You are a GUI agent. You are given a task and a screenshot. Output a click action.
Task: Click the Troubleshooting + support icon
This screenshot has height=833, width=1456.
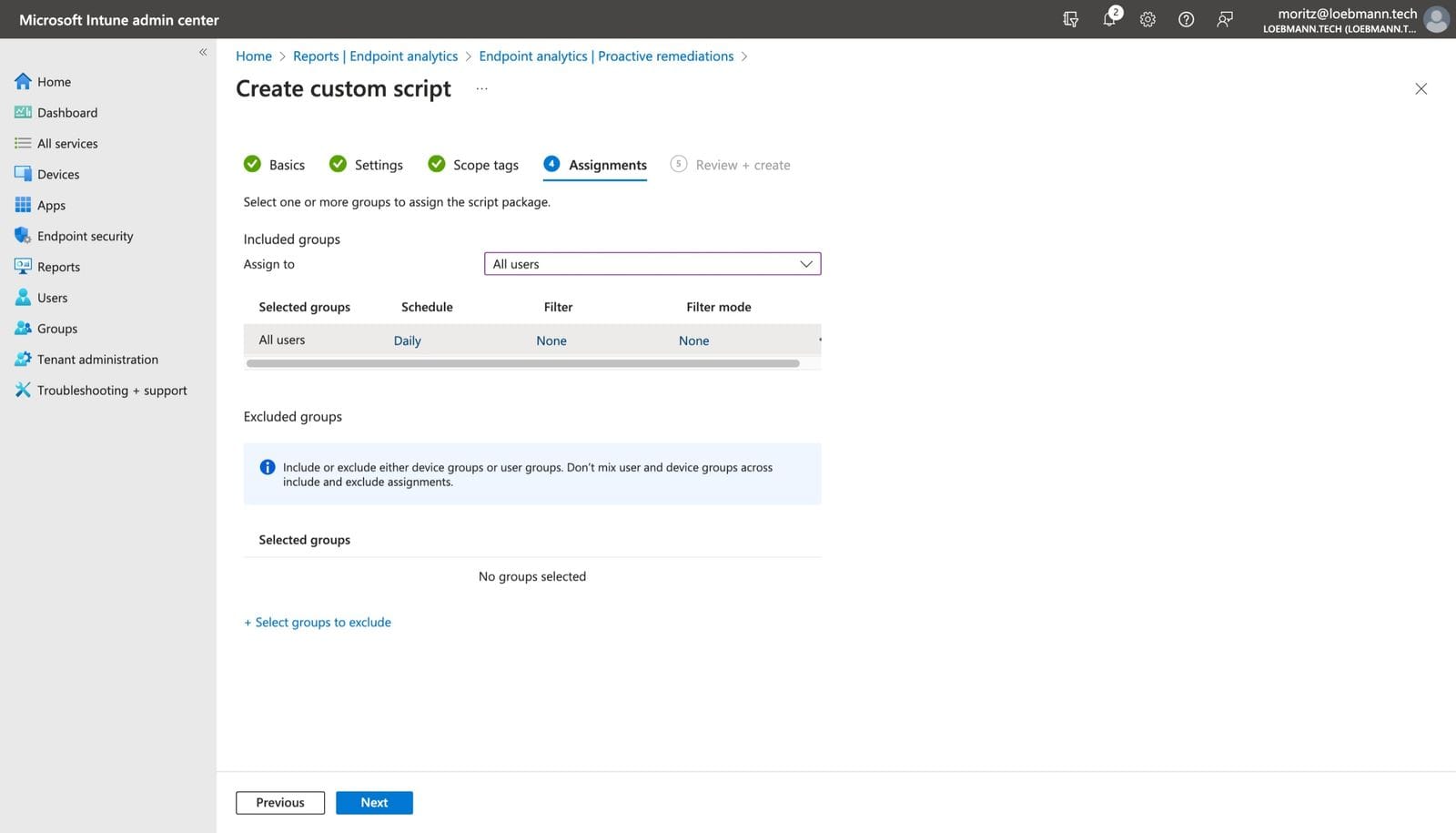(x=23, y=390)
